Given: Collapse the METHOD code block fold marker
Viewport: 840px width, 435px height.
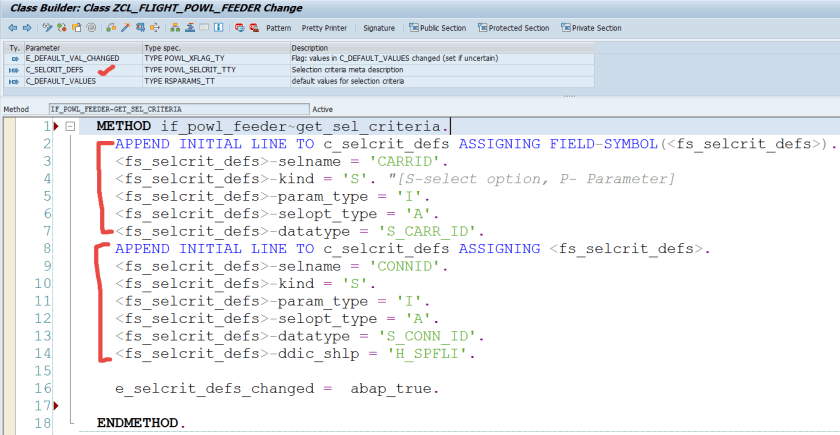Looking at the screenshot, I should point(70,127).
